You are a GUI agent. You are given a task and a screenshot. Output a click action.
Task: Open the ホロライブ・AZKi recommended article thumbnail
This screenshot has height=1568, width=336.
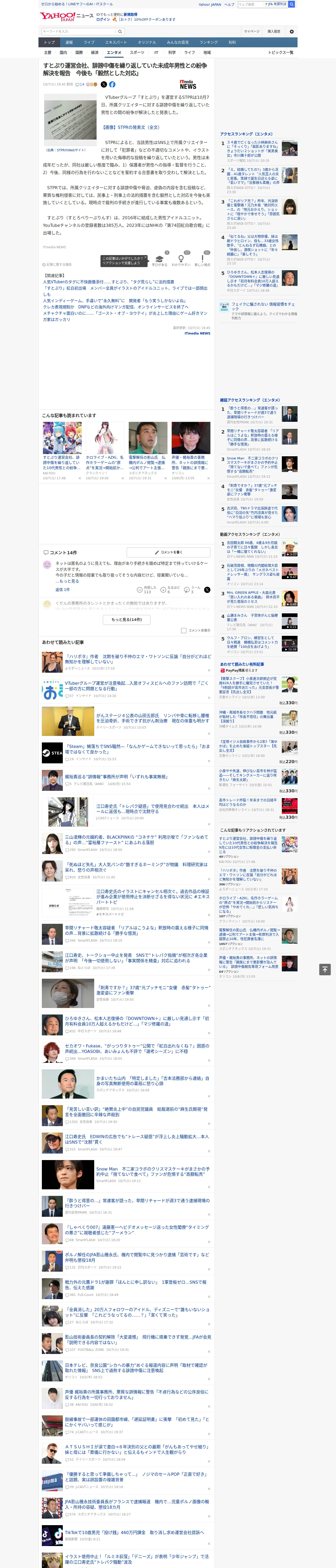pos(105,438)
